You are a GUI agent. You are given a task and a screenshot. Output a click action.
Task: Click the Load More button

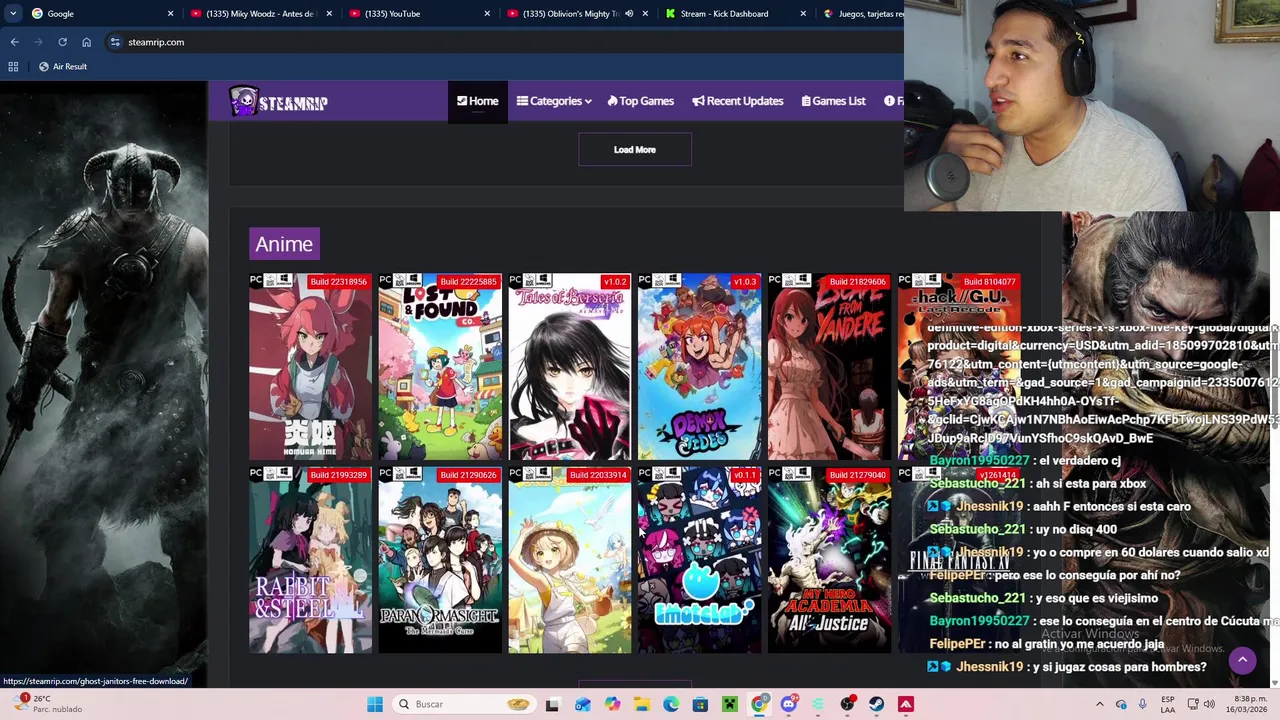click(x=635, y=150)
